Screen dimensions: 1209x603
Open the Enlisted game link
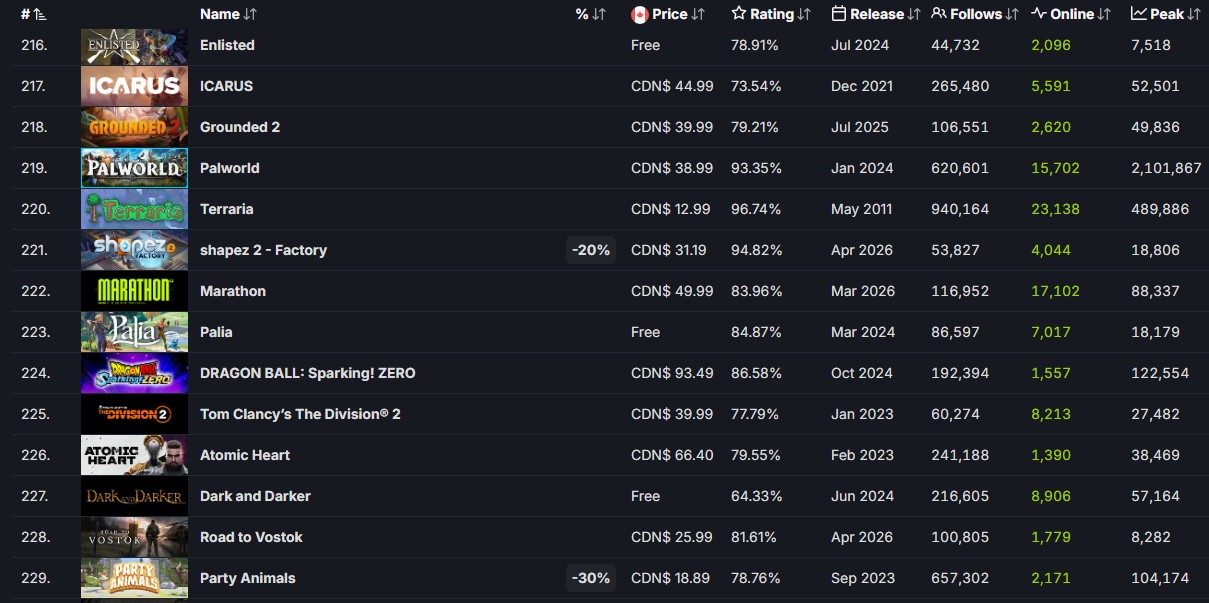point(227,45)
